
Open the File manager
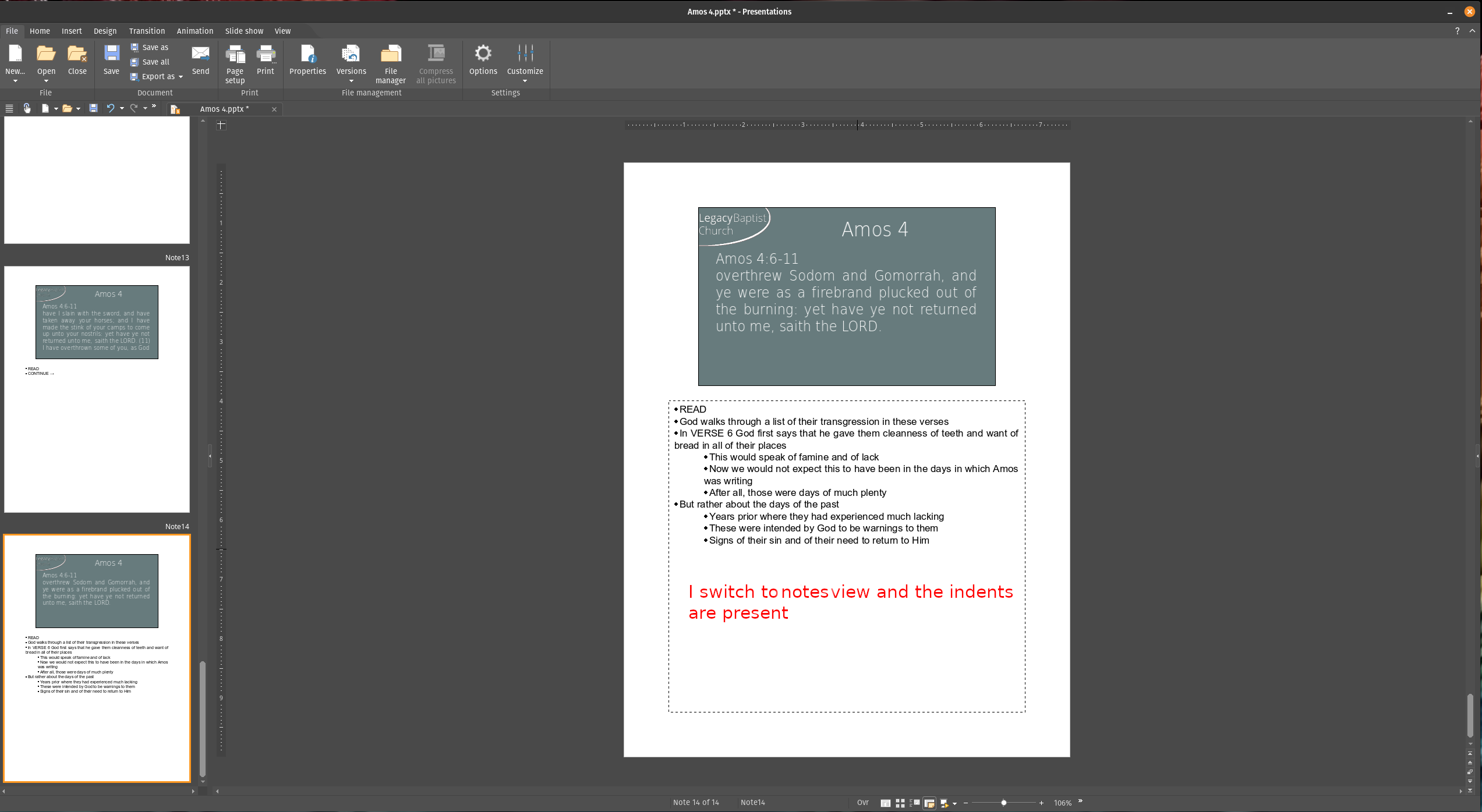(x=391, y=64)
